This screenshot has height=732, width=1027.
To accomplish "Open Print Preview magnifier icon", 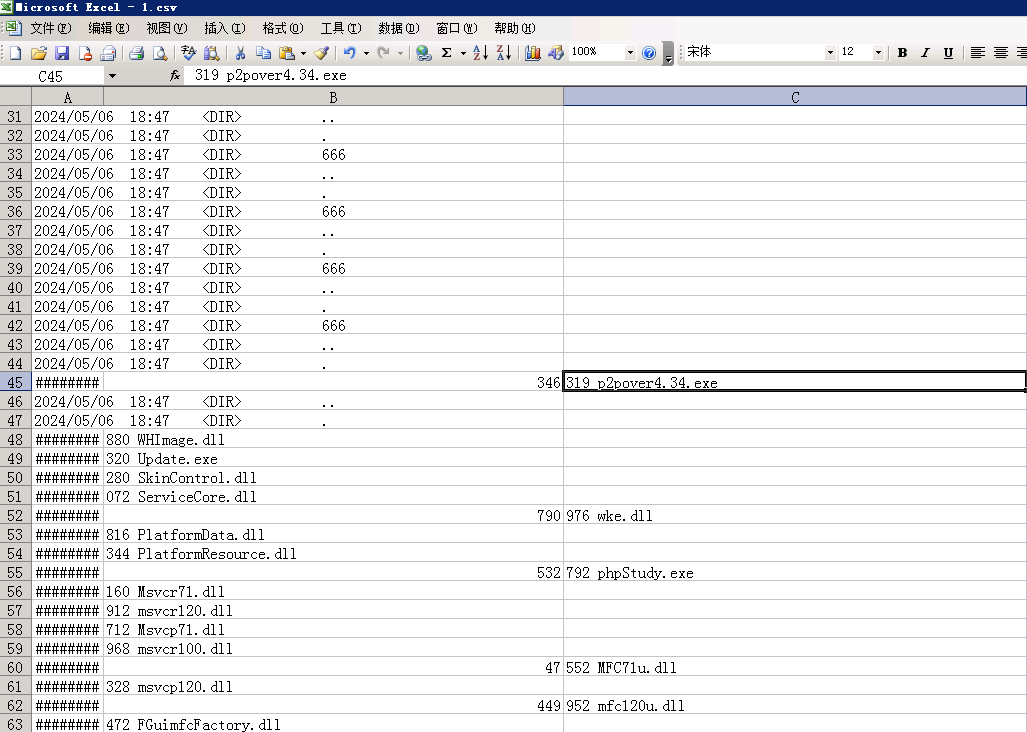I will click(160, 53).
